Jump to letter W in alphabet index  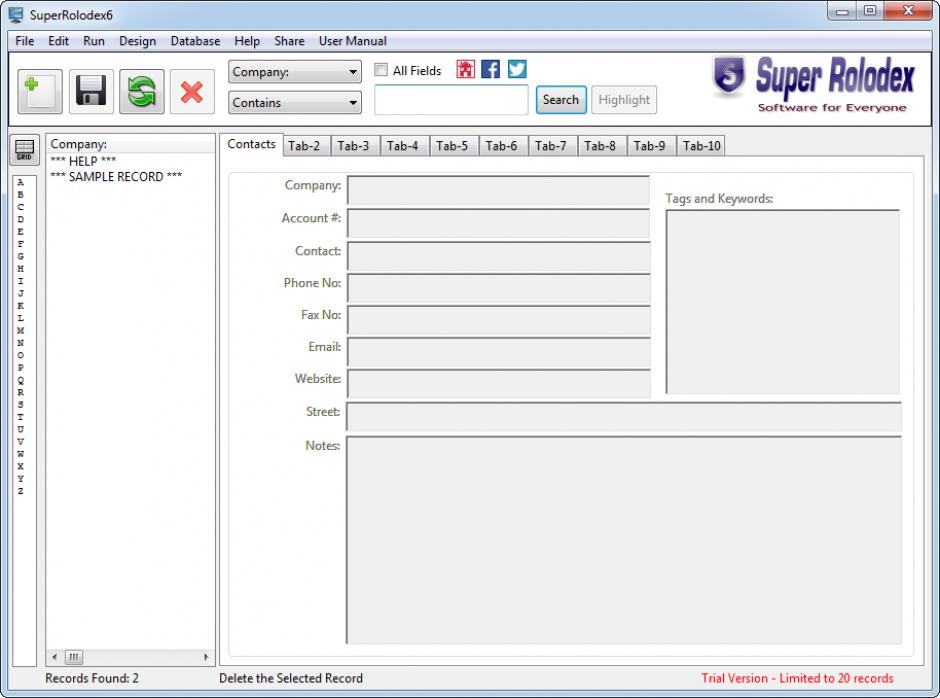(x=21, y=454)
